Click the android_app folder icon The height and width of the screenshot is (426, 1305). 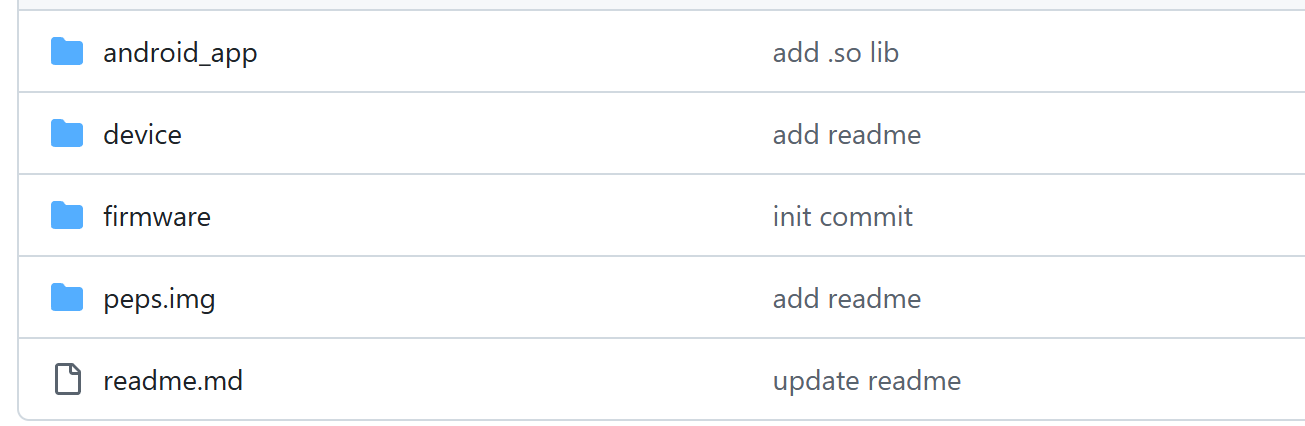pyautogui.click(x=67, y=51)
